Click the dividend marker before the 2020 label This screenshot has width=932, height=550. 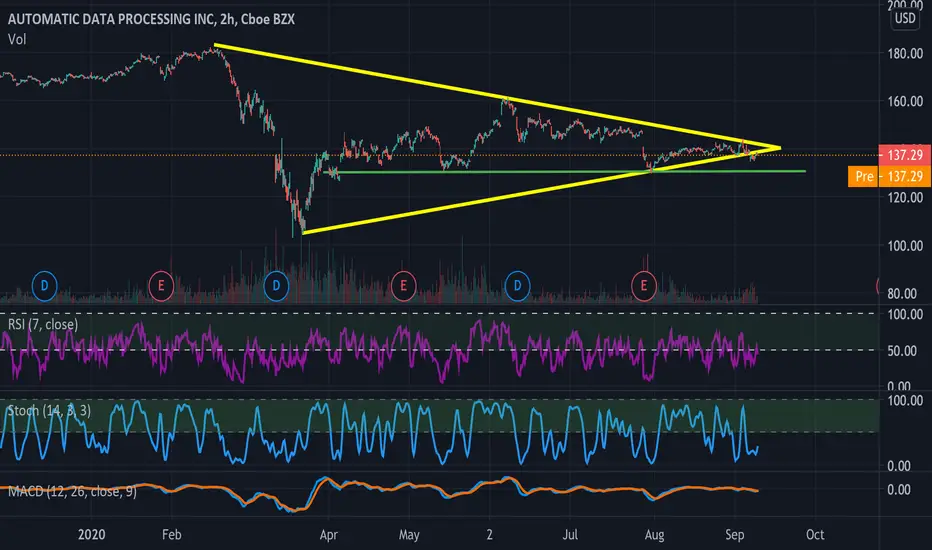[44, 286]
